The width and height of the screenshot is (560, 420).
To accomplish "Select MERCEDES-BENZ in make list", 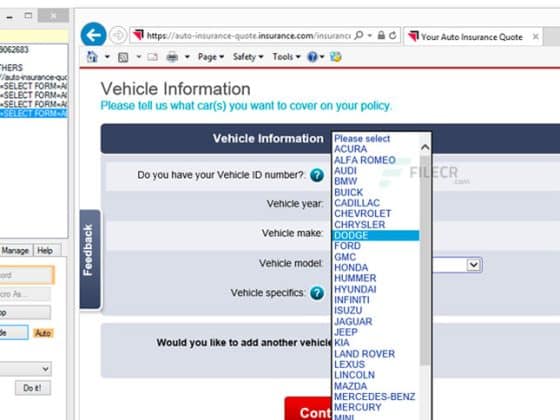I will pos(375,396).
